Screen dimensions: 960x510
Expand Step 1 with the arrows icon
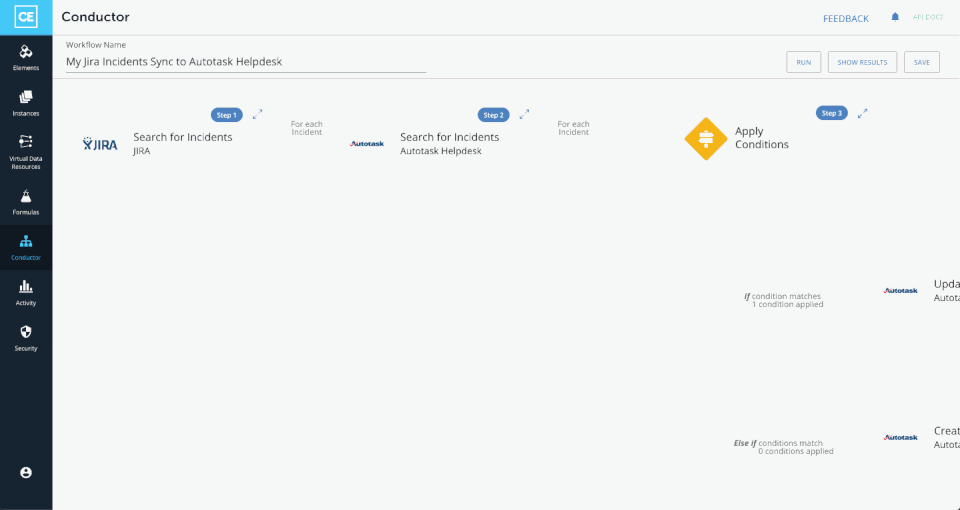(x=258, y=114)
